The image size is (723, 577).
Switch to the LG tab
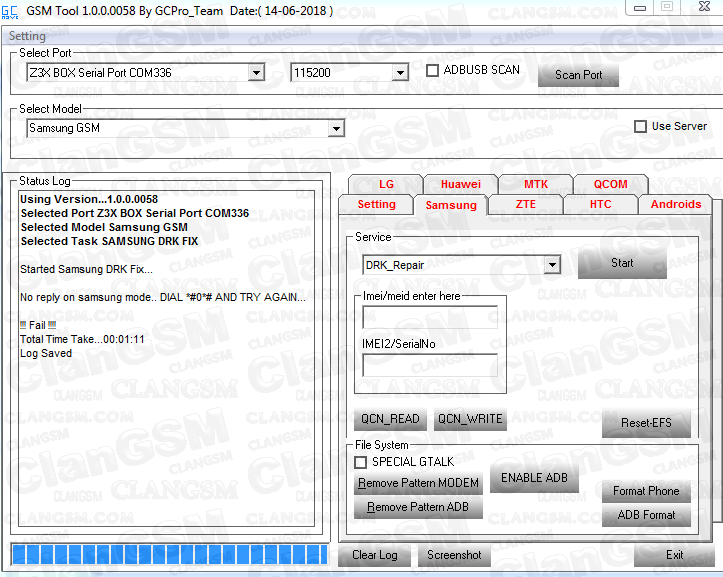[386, 184]
